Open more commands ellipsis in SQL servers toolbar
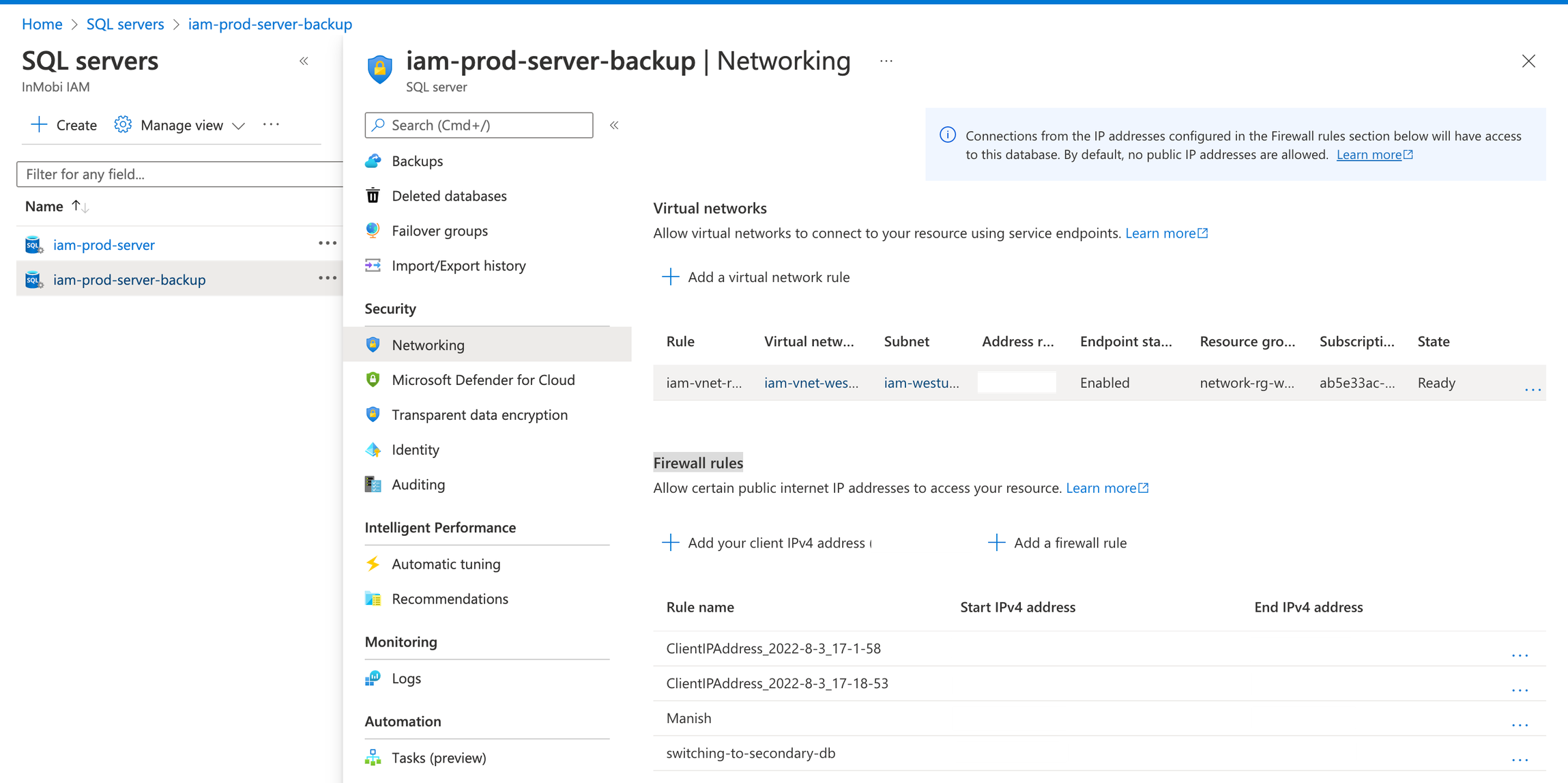1568x783 pixels. [272, 124]
